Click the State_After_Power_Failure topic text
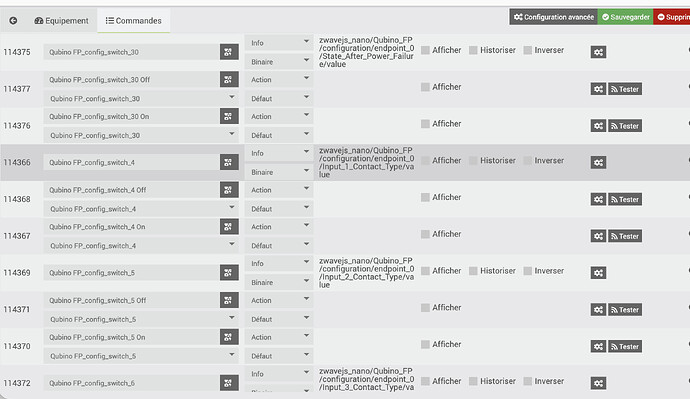Viewport: 690px width, 399px height. [367, 52]
